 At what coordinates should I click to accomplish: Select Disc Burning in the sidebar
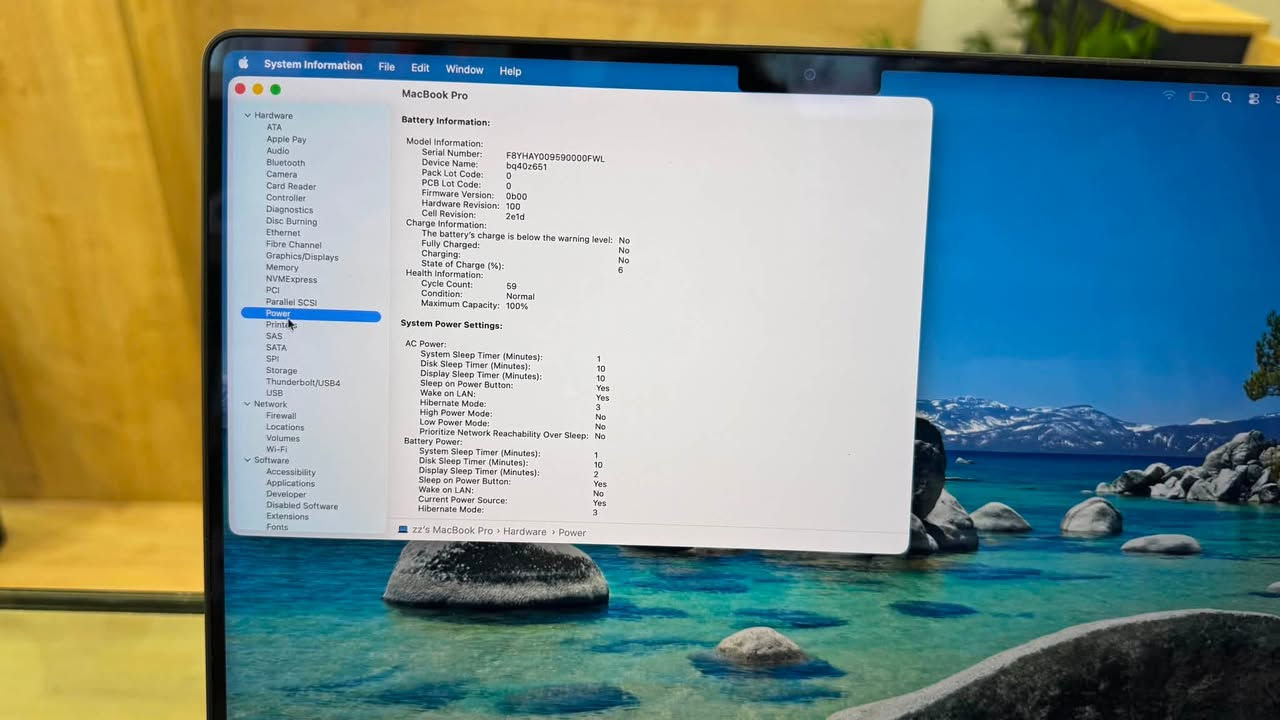tap(291, 221)
